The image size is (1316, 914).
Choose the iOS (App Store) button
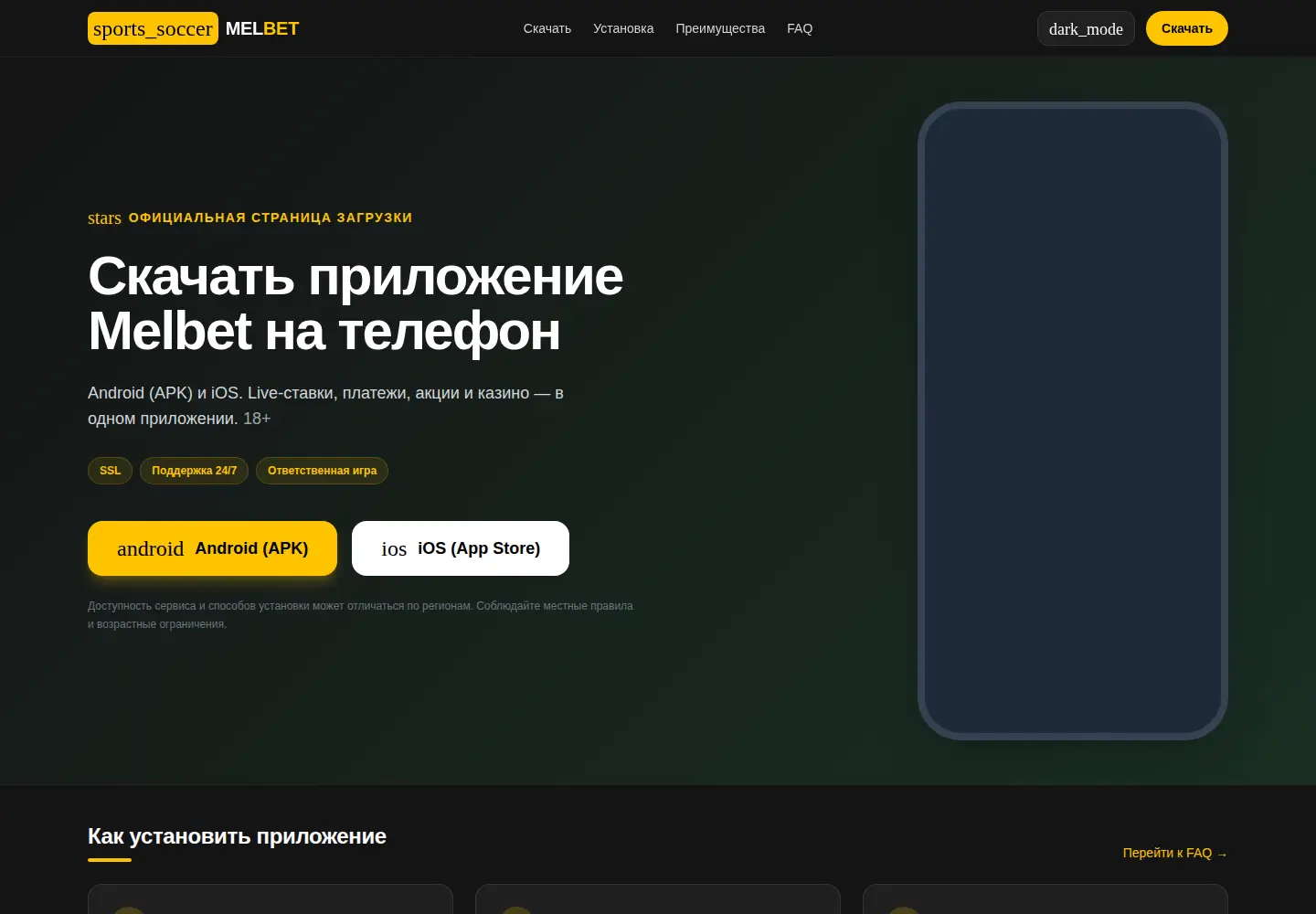[x=461, y=548]
